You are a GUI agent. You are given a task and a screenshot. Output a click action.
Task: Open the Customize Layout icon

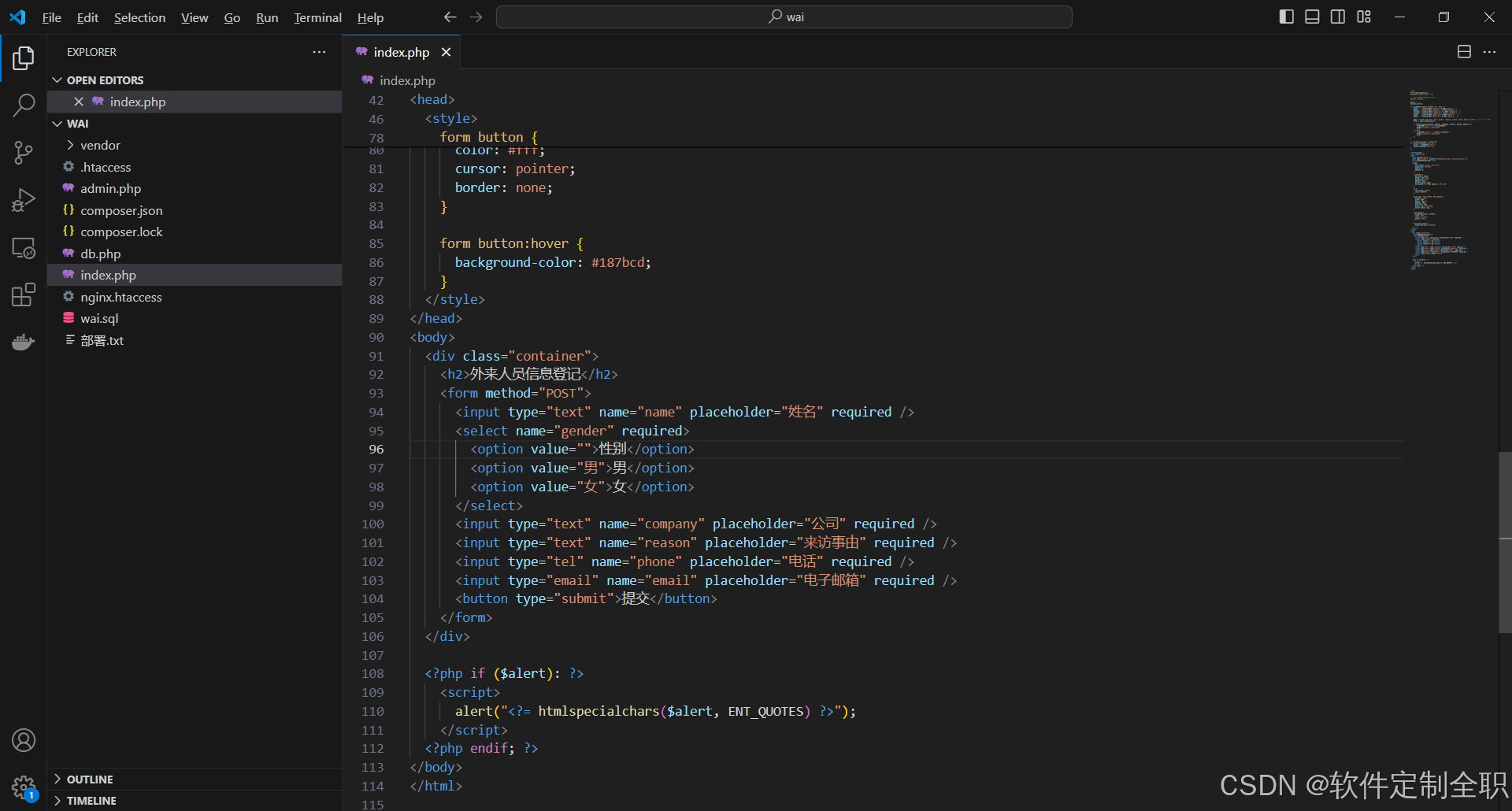pyautogui.click(x=1364, y=17)
